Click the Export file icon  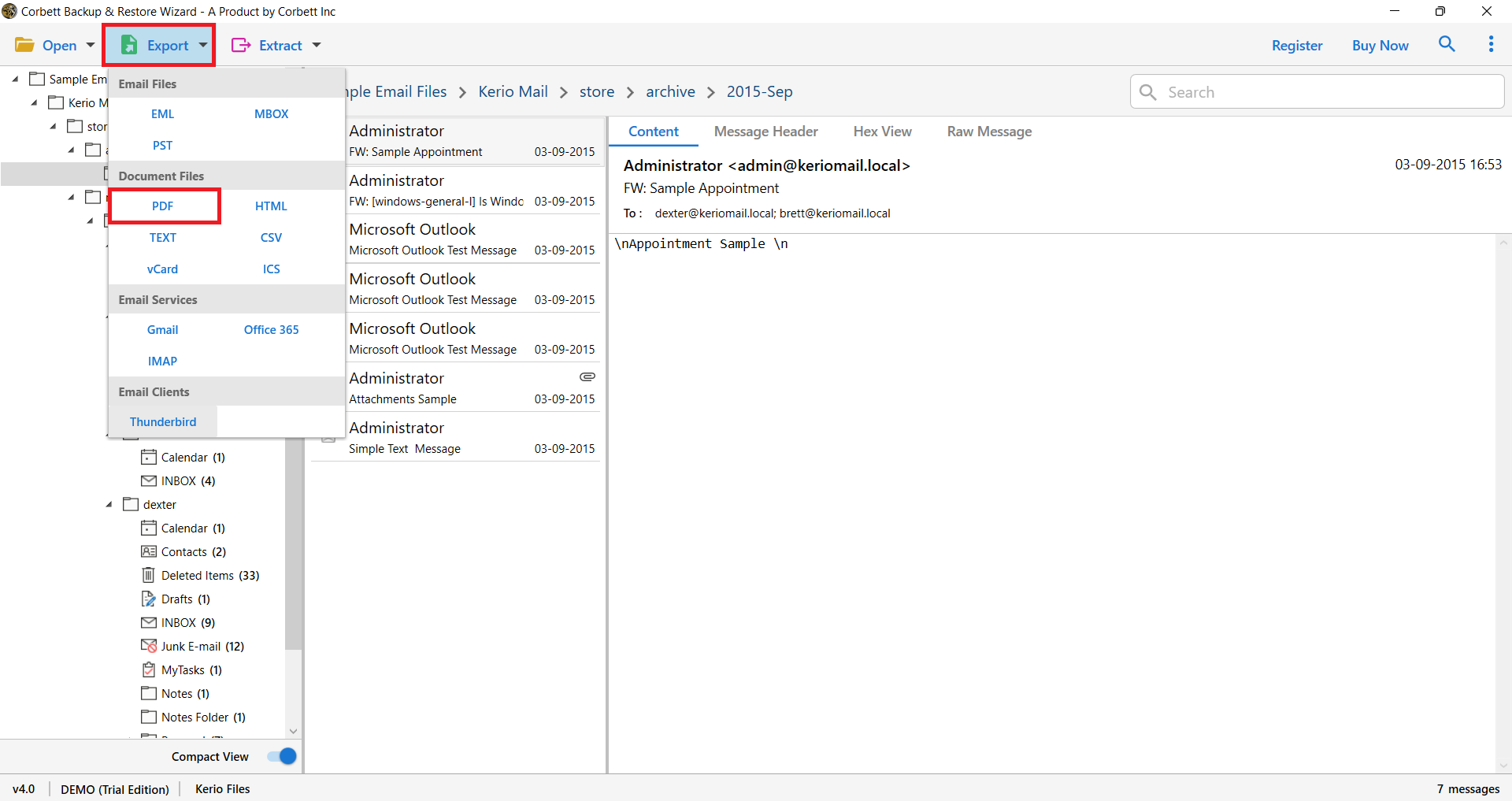click(129, 45)
